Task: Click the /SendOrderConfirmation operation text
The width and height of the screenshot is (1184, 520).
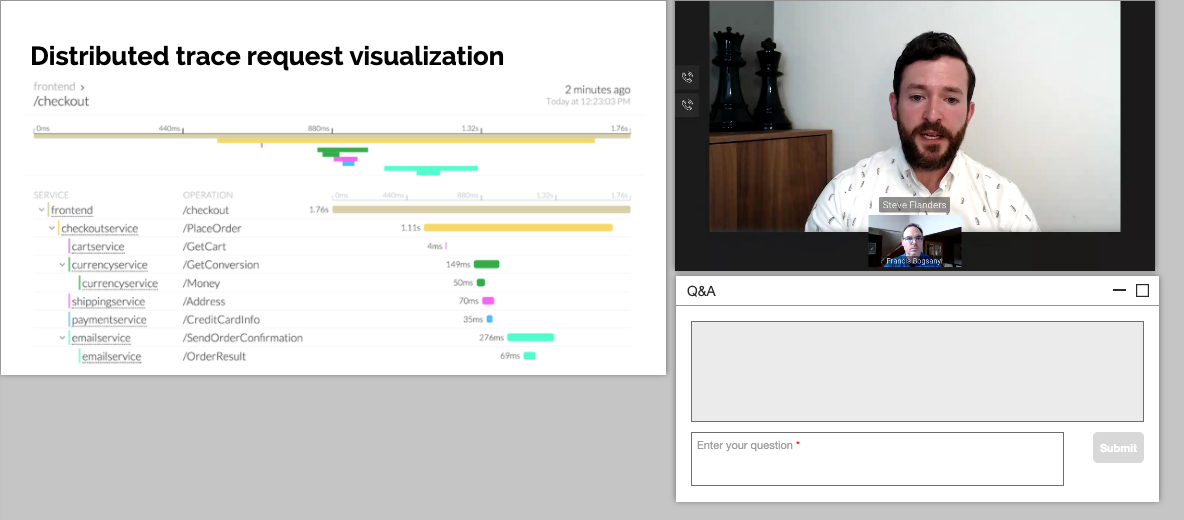Action: click(242, 338)
